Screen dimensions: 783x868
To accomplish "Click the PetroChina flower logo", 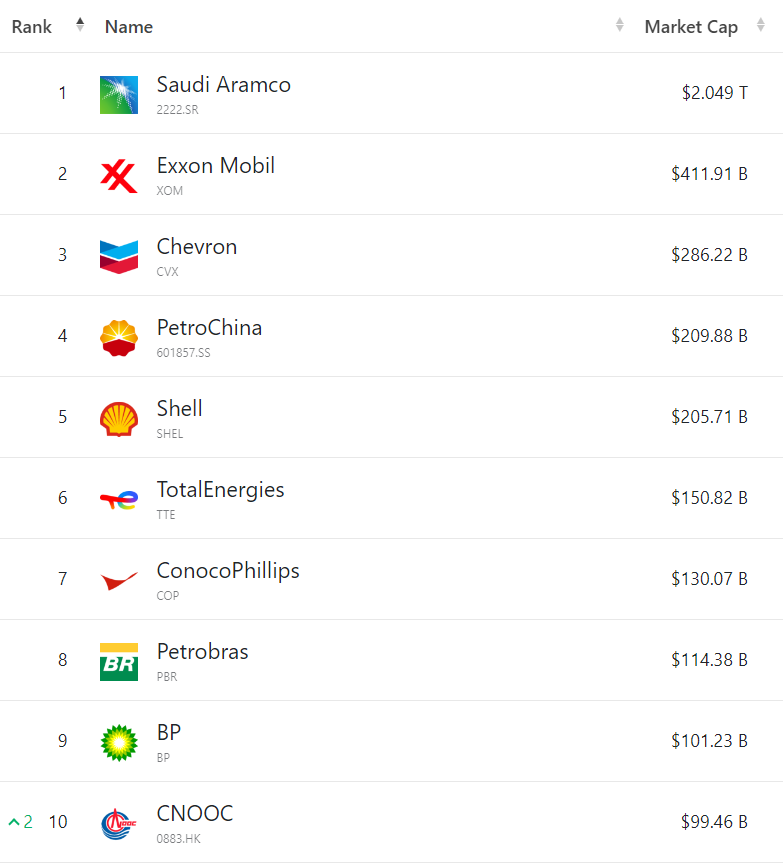I will (119, 335).
